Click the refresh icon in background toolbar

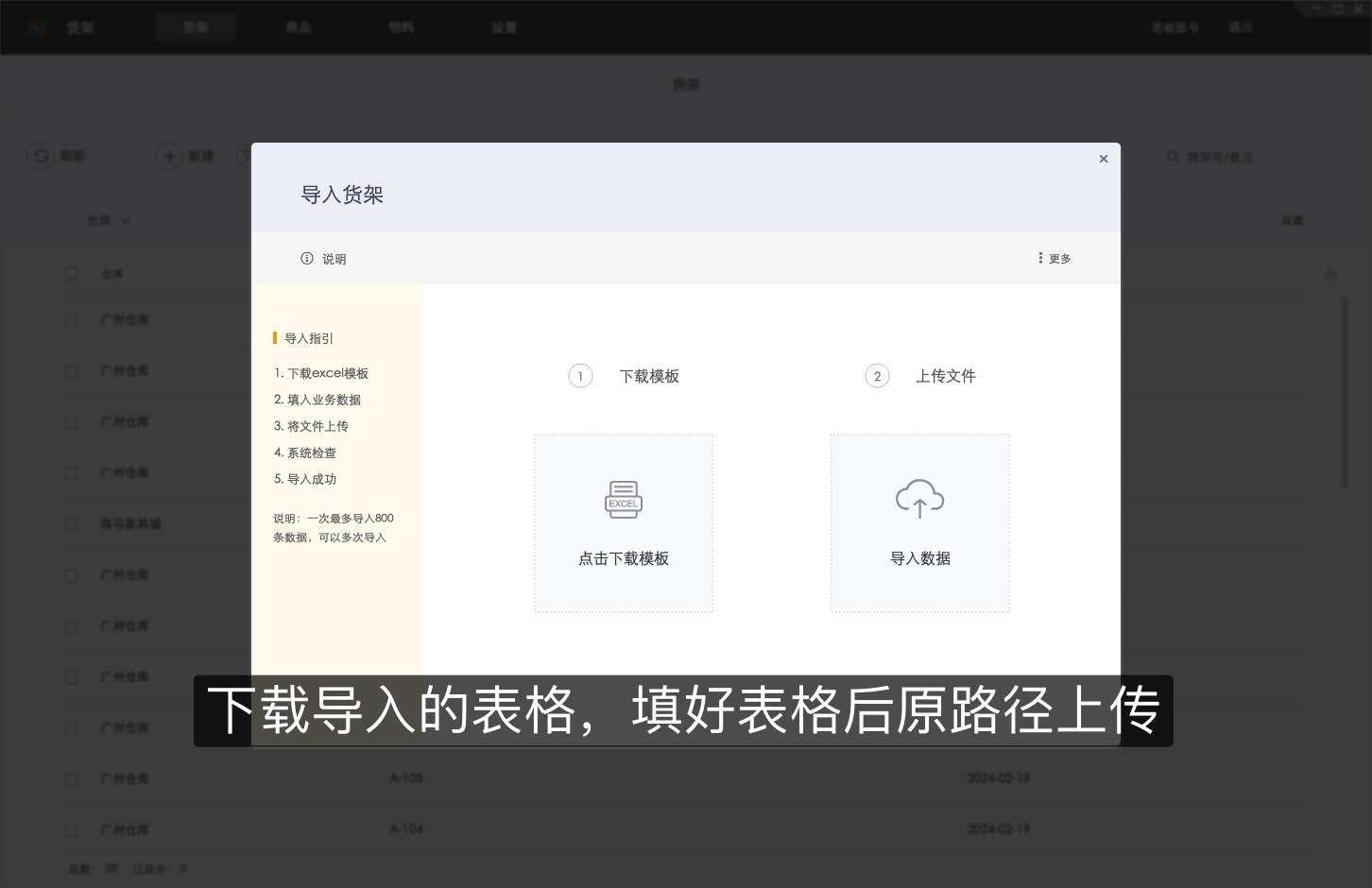(x=42, y=156)
